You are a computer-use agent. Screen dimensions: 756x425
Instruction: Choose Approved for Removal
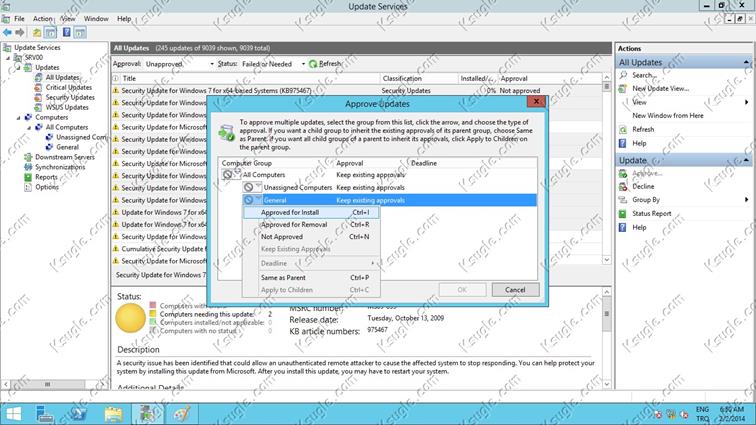coord(311,225)
